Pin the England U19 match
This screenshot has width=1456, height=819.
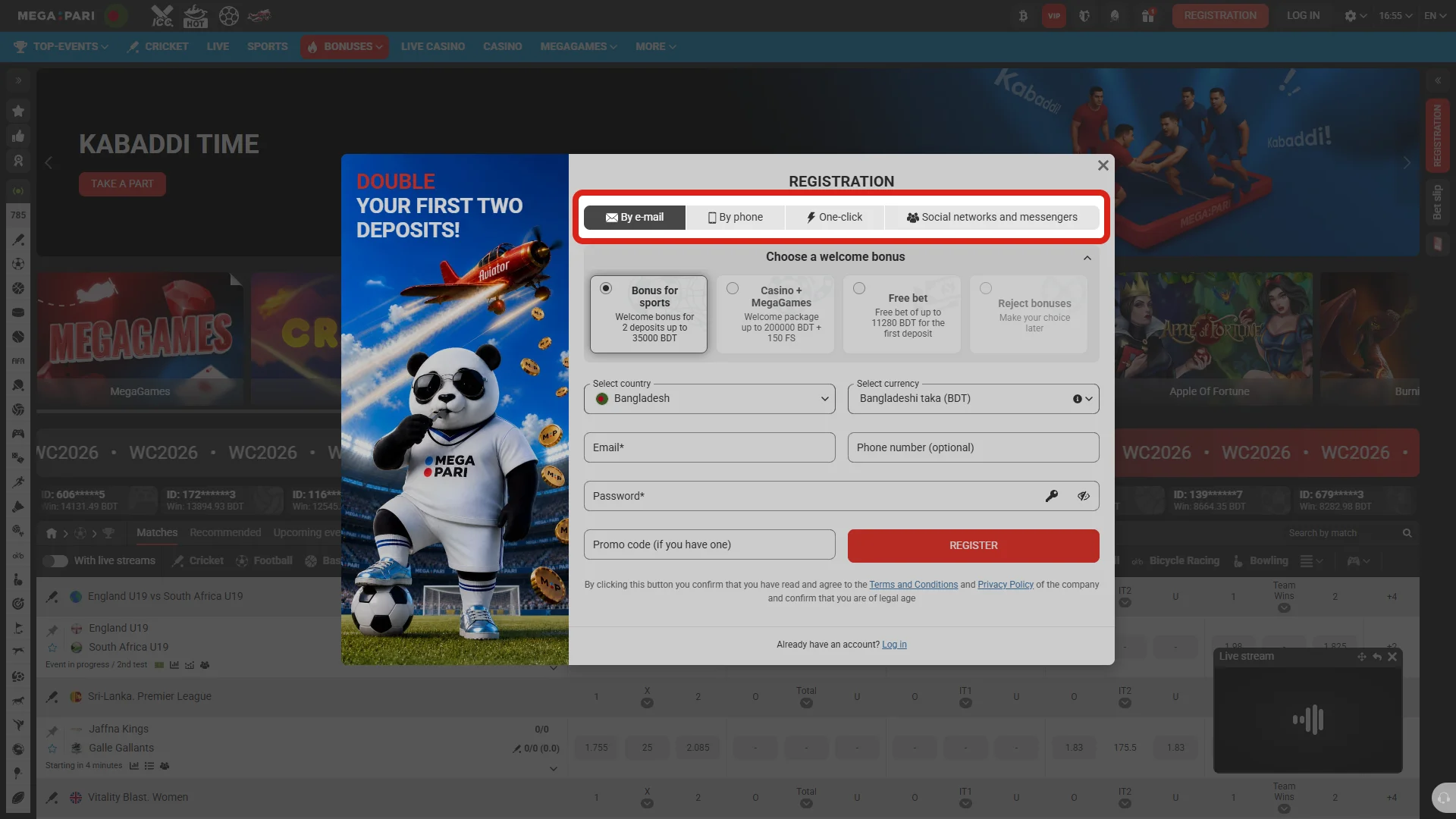coord(52,629)
